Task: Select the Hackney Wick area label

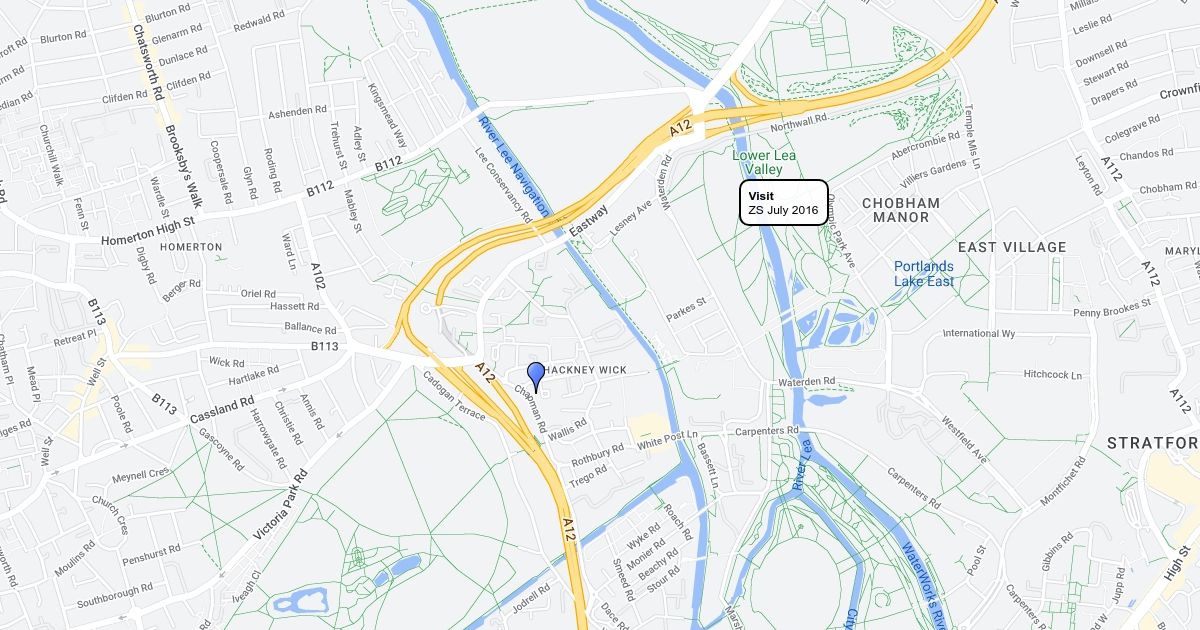Action: click(x=583, y=370)
